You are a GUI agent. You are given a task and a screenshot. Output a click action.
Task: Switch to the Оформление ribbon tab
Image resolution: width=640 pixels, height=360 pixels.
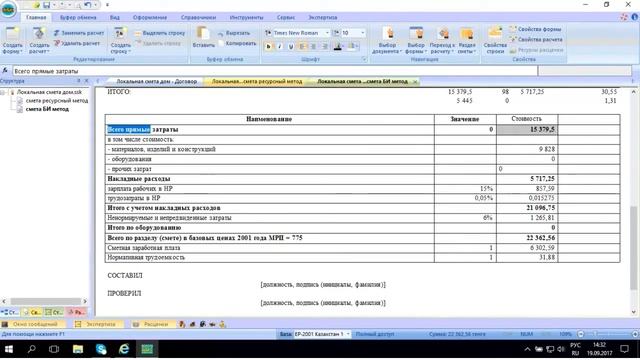(x=150, y=18)
